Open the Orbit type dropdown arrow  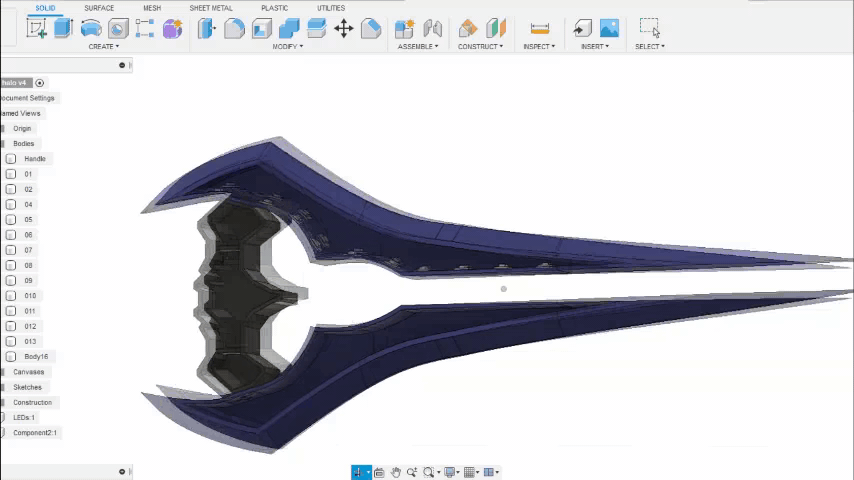[x=369, y=472]
